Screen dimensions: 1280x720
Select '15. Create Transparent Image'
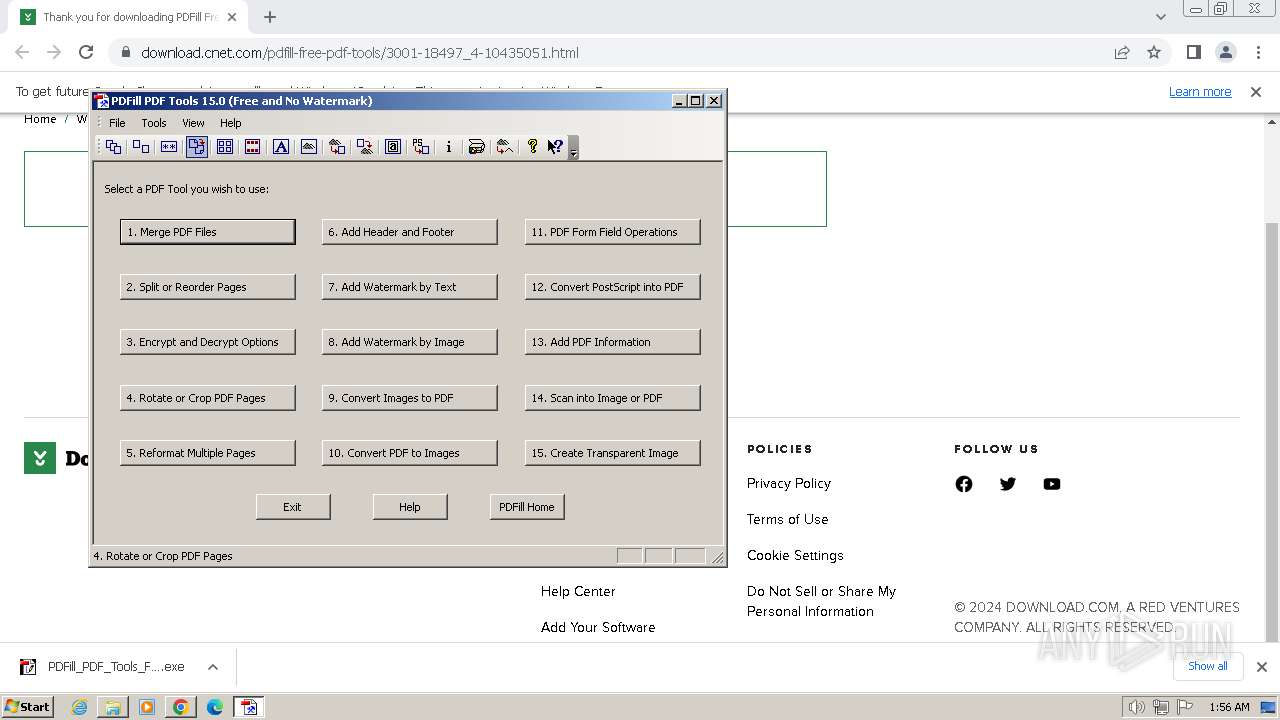[x=613, y=453]
